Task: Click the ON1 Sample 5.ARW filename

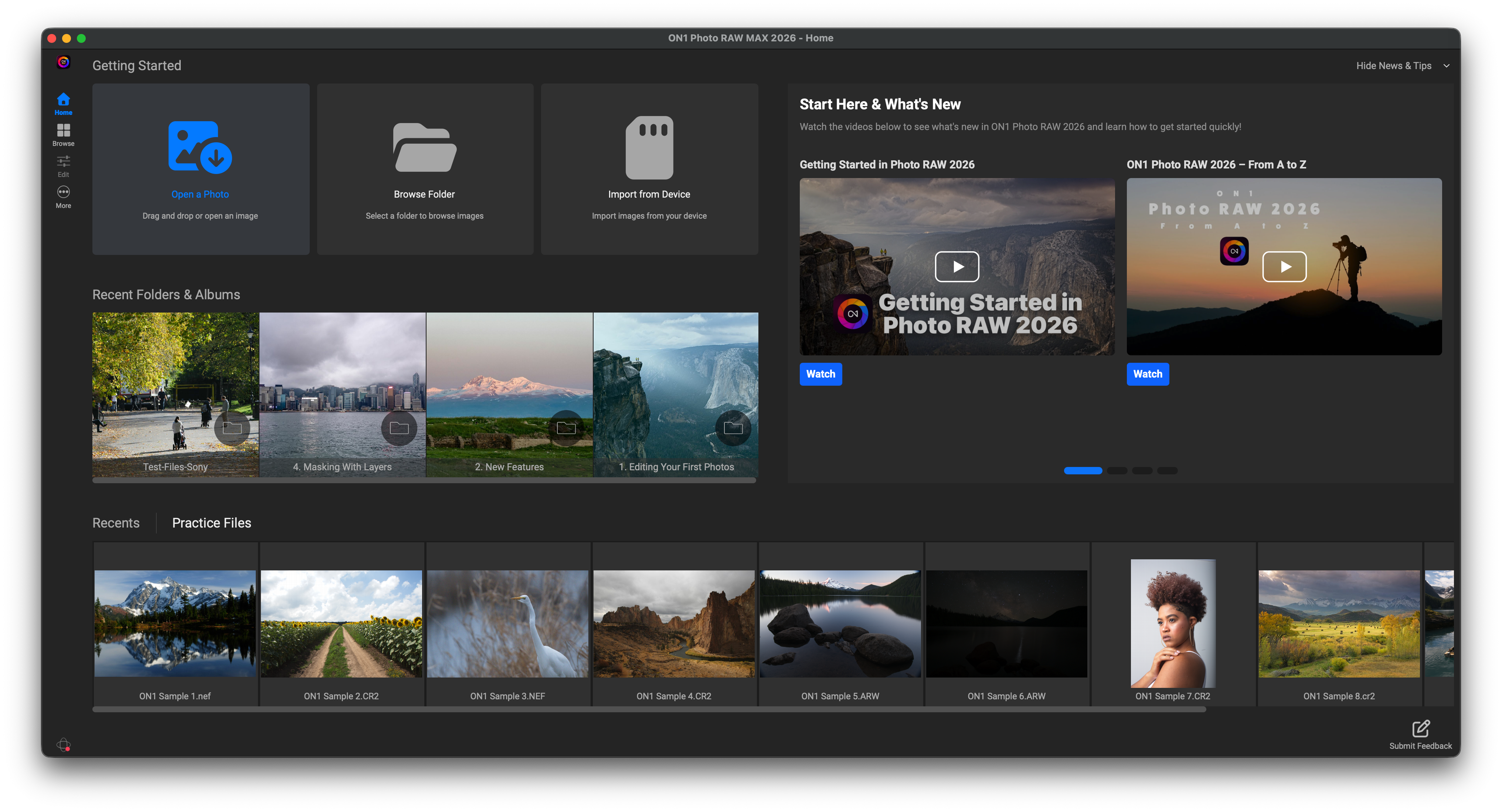Action: point(840,696)
